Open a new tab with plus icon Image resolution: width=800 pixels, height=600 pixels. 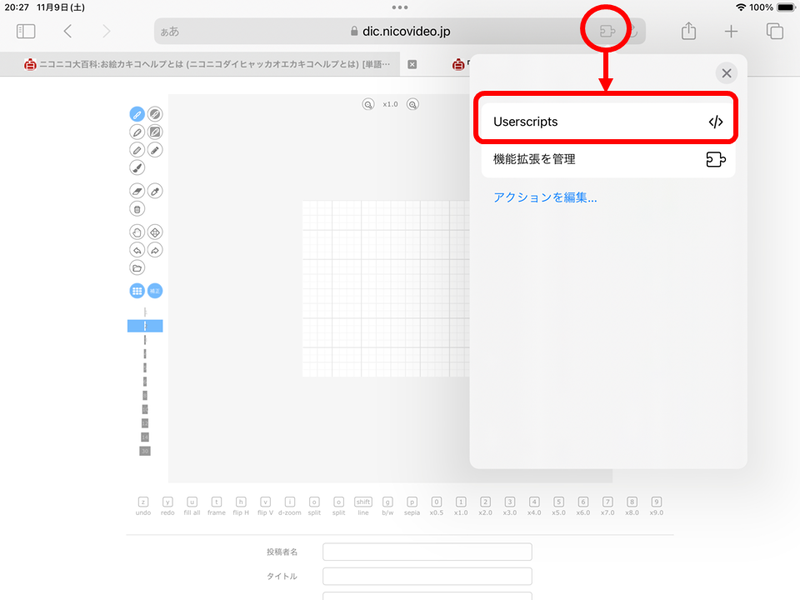[x=731, y=31]
